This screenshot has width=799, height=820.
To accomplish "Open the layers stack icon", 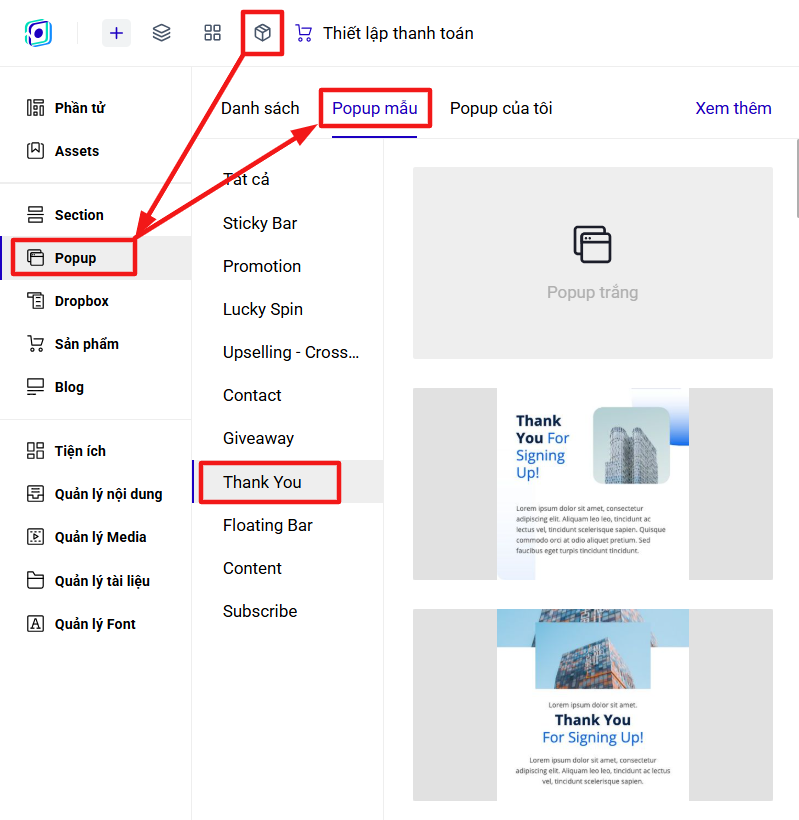I will pyautogui.click(x=162, y=33).
